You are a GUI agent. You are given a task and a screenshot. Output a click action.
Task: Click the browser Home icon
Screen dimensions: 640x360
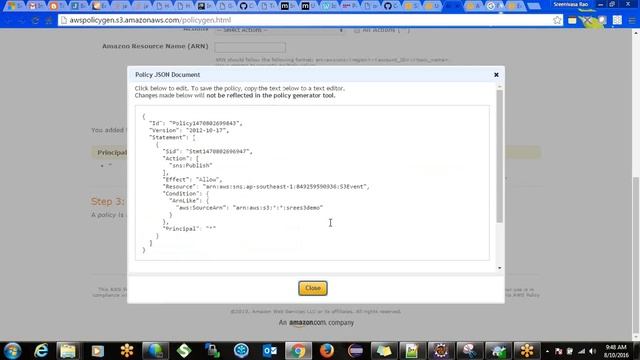[x=49, y=20]
